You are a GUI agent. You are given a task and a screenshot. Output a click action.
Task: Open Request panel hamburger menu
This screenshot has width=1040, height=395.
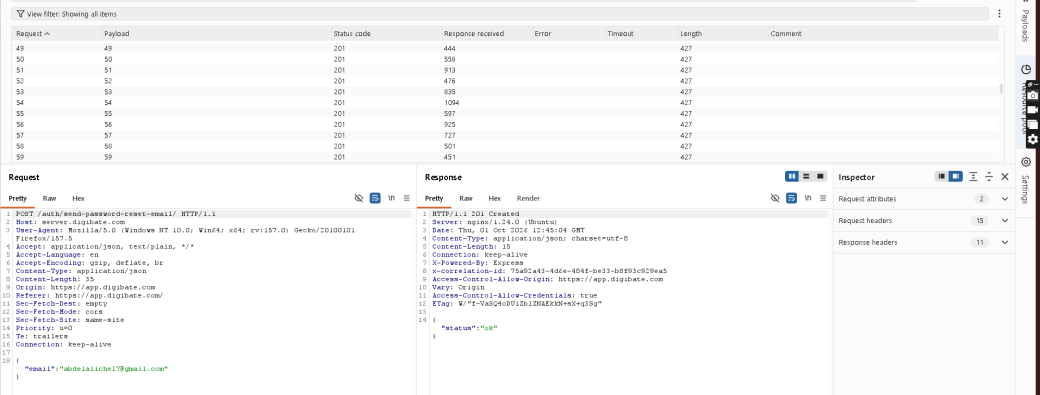(x=407, y=198)
